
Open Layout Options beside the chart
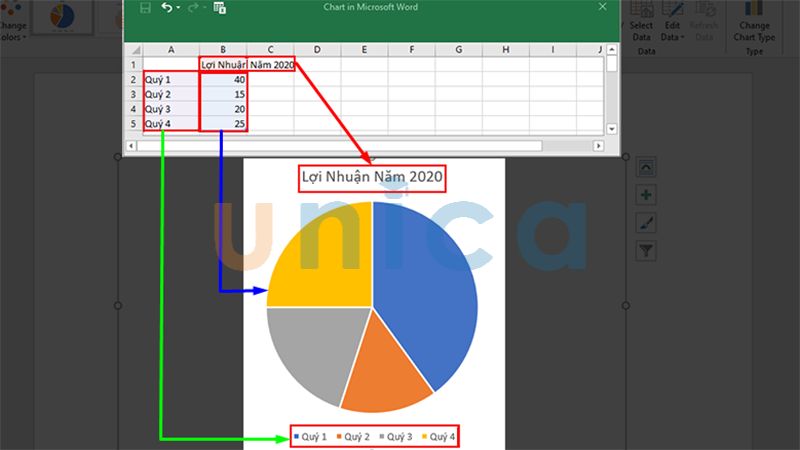point(646,167)
